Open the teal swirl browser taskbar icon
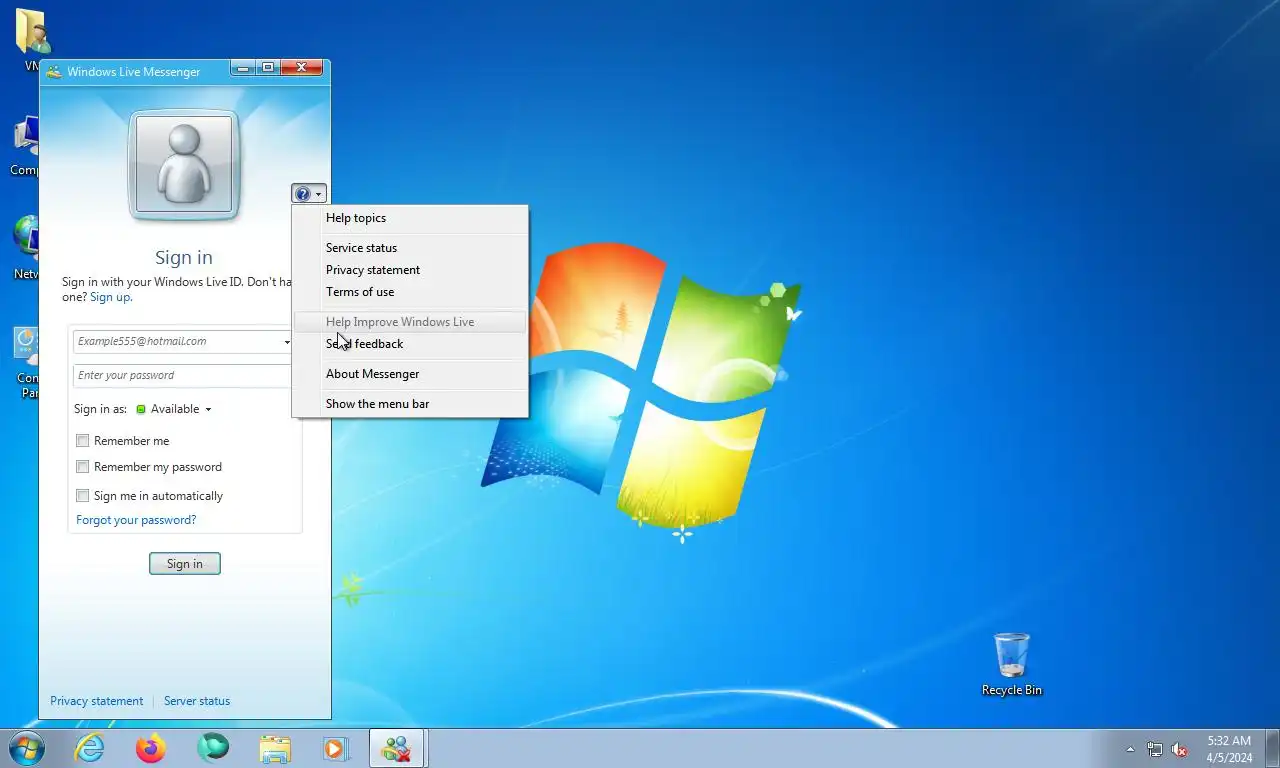The width and height of the screenshot is (1280, 768). 213,748
